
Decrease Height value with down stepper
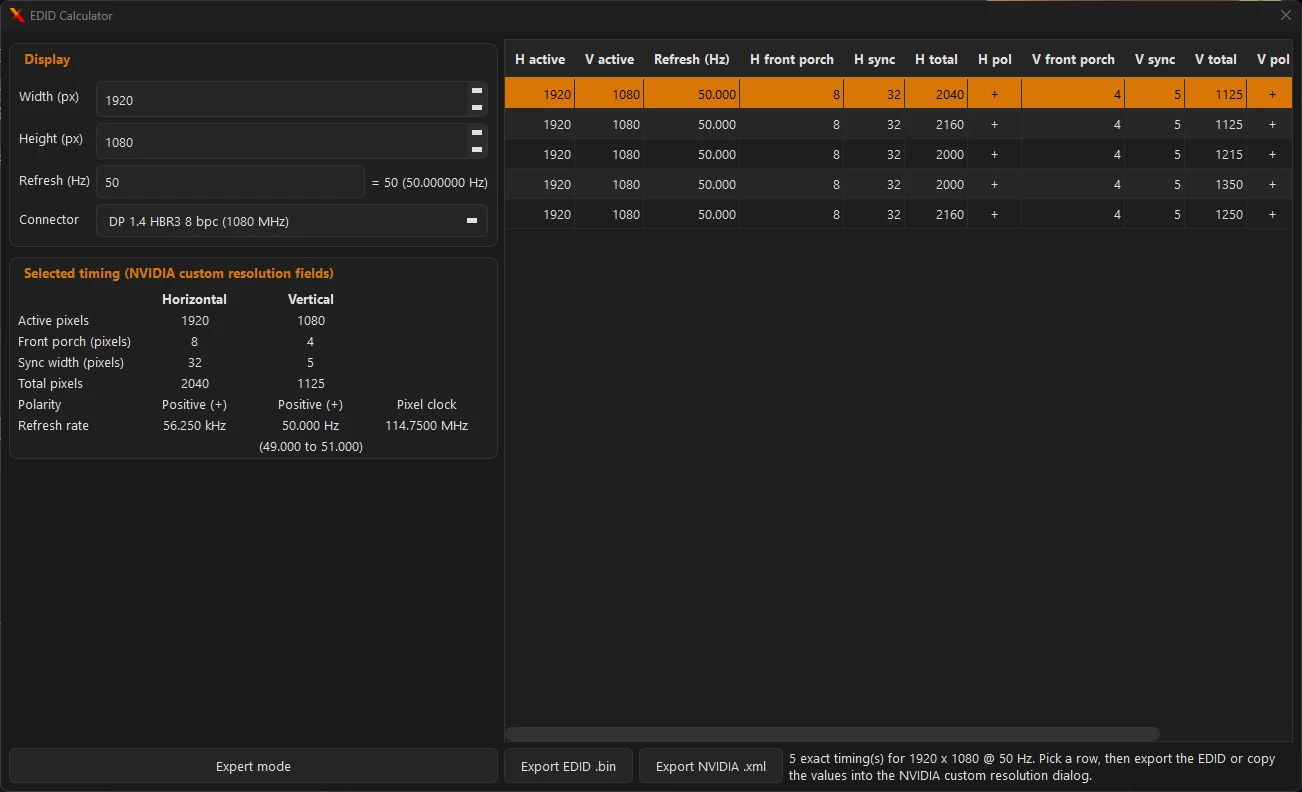[477, 150]
